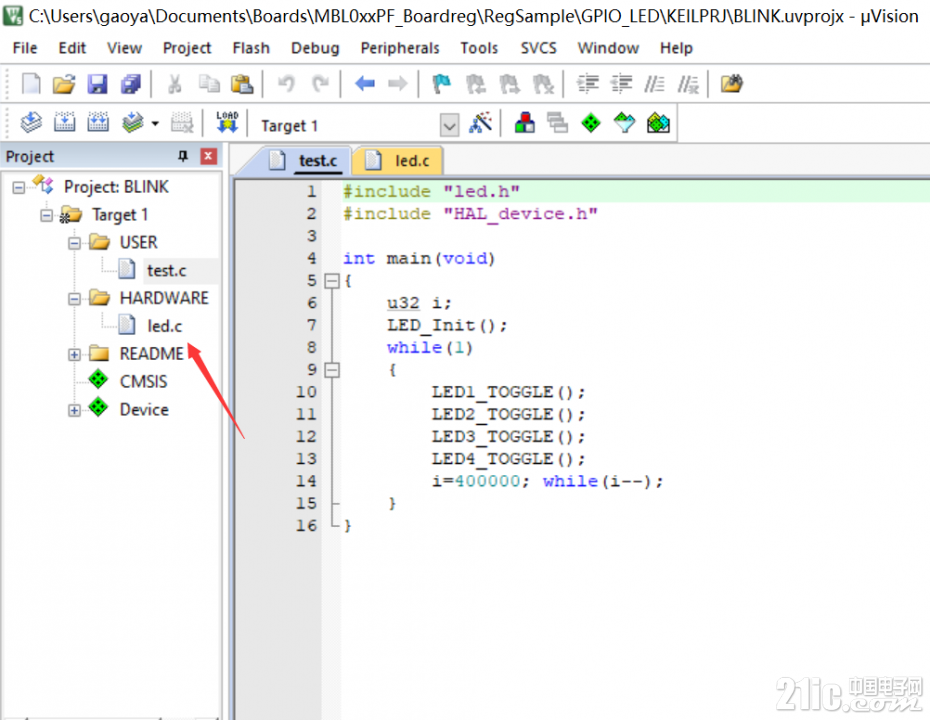The width and height of the screenshot is (930, 720).
Task: Close the Project panel
Action: pos(208,156)
